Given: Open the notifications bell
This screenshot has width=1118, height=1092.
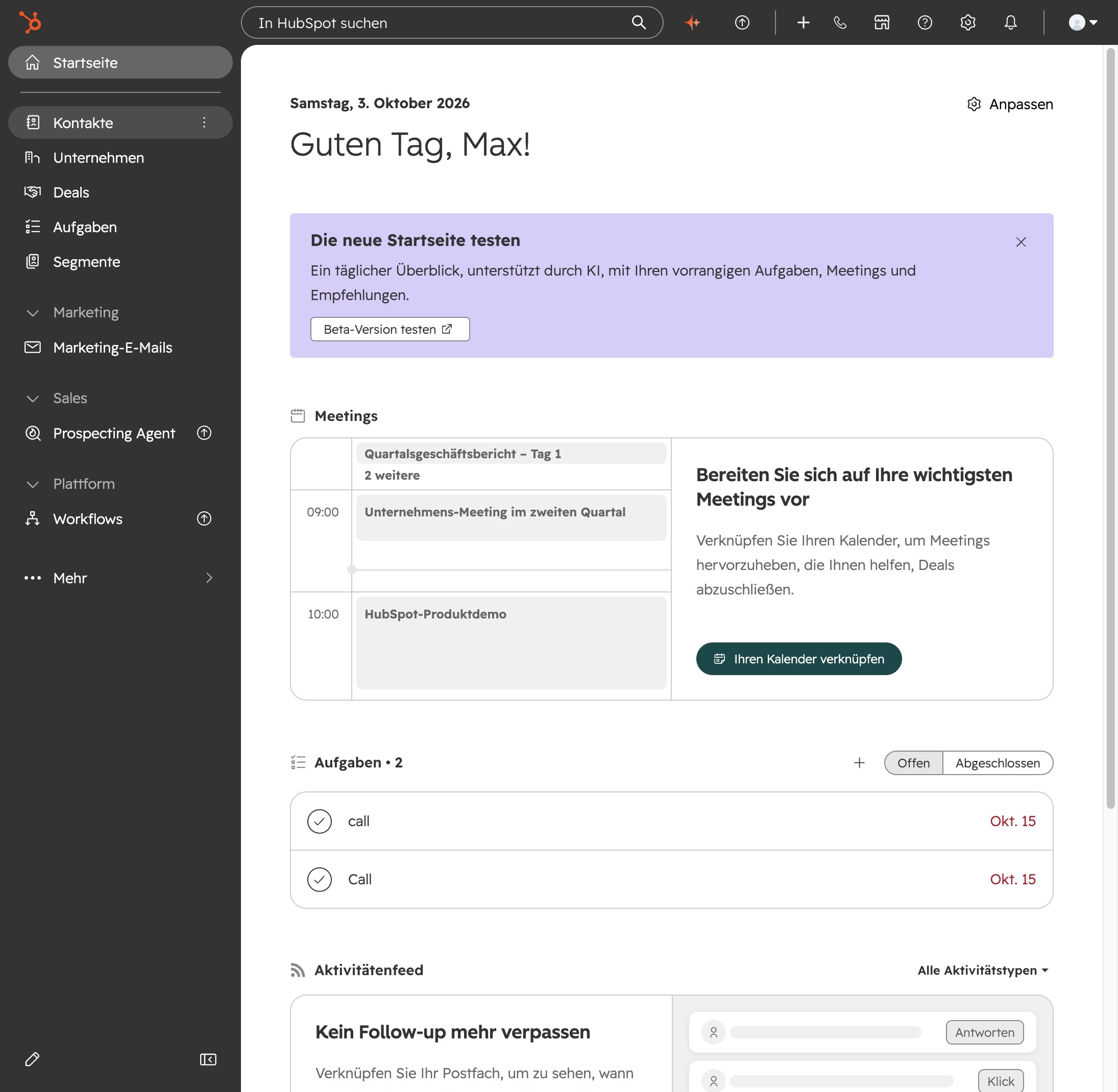Looking at the screenshot, I should [x=1010, y=22].
